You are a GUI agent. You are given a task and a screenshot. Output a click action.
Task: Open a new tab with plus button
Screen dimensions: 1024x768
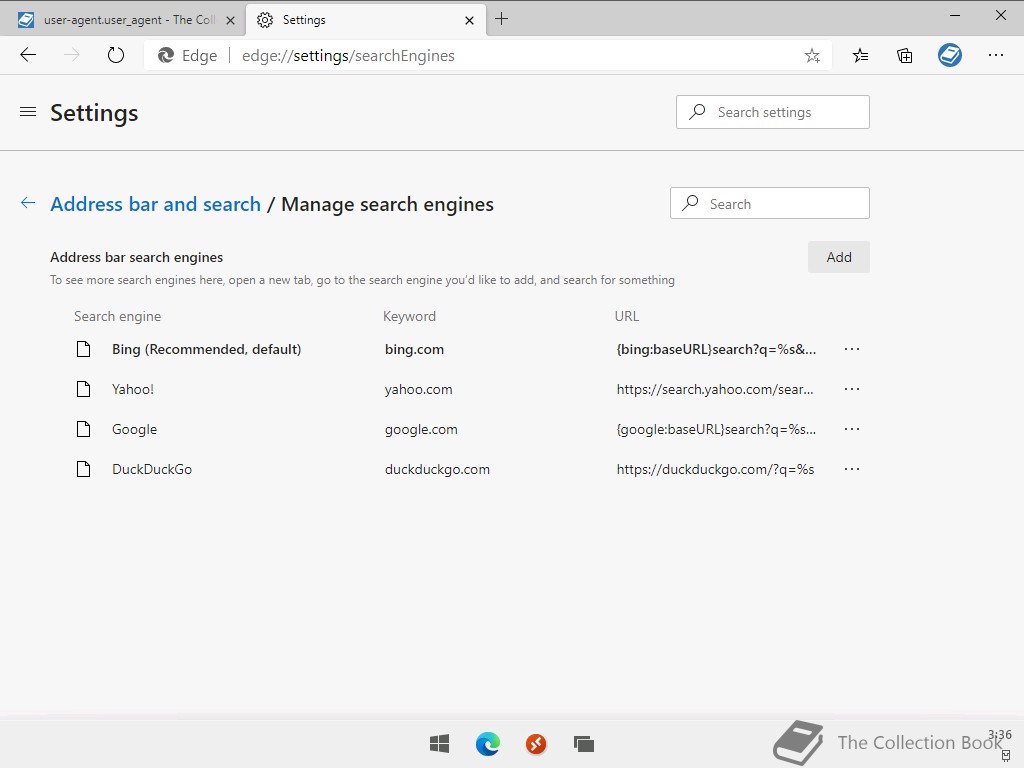tap(501, 19)
